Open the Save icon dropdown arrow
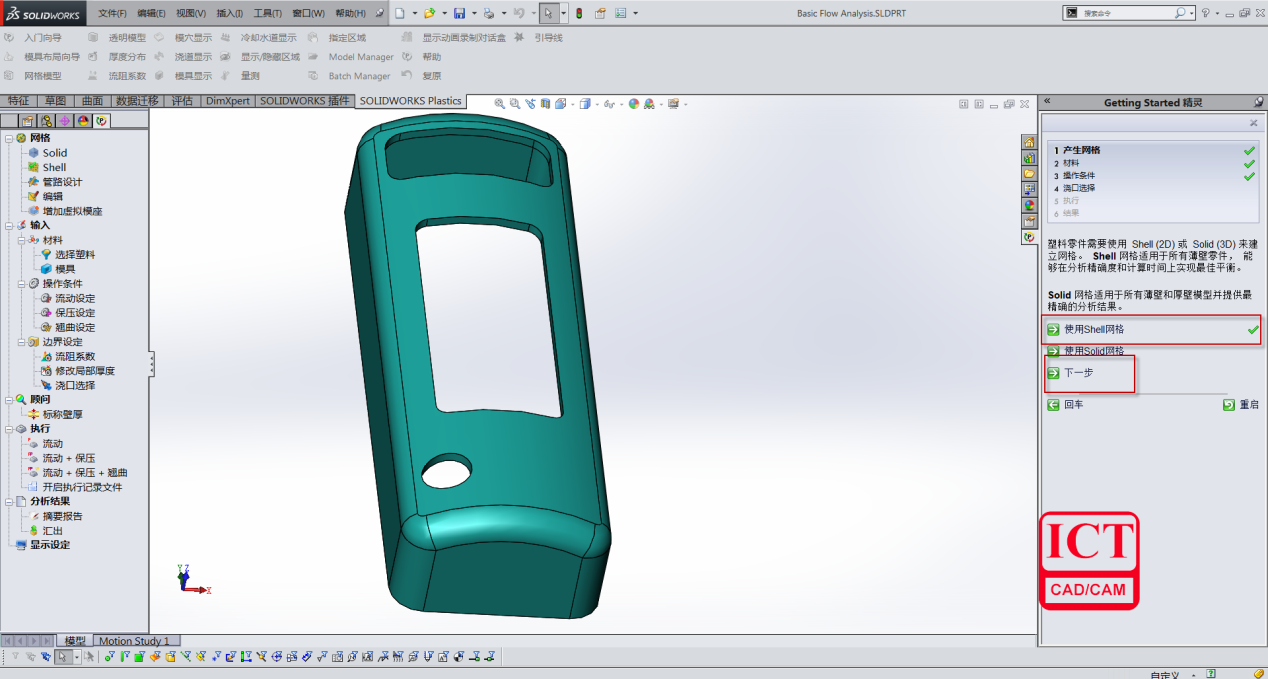 472,13
